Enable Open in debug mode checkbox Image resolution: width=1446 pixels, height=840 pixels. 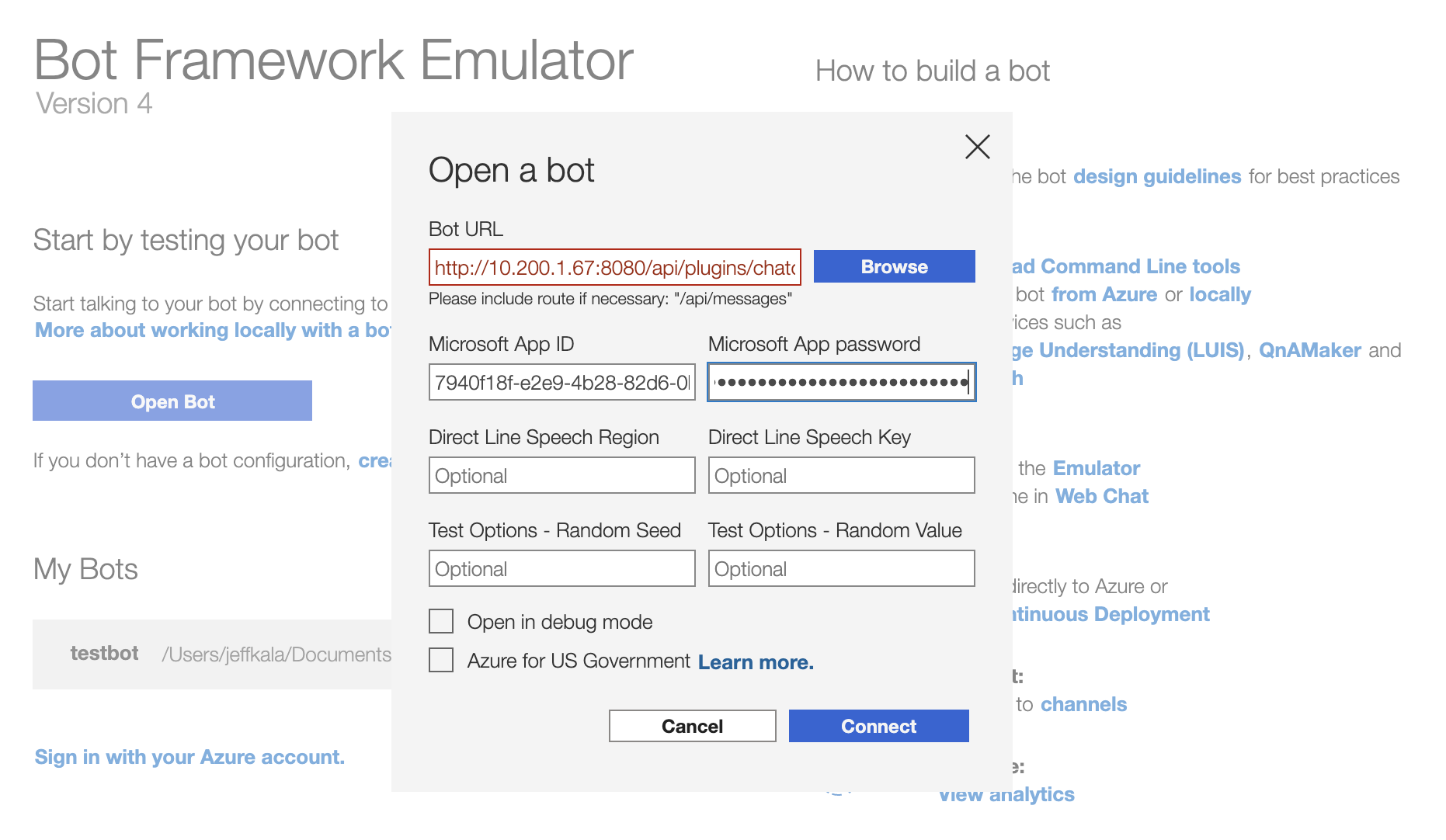(442, 622)
